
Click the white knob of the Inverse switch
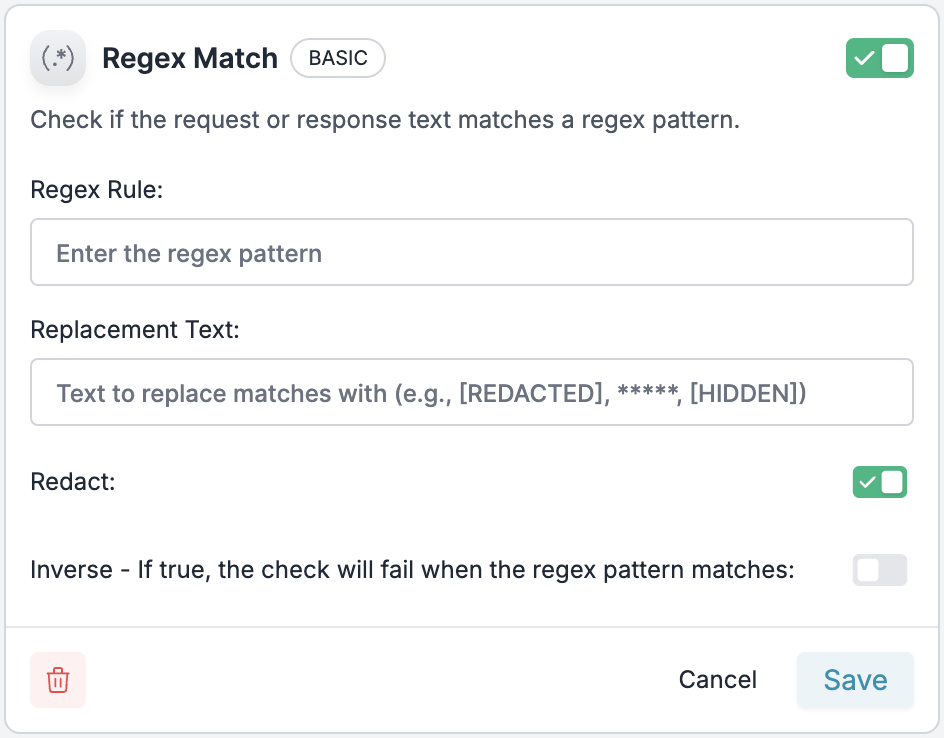tap(868, 570)
